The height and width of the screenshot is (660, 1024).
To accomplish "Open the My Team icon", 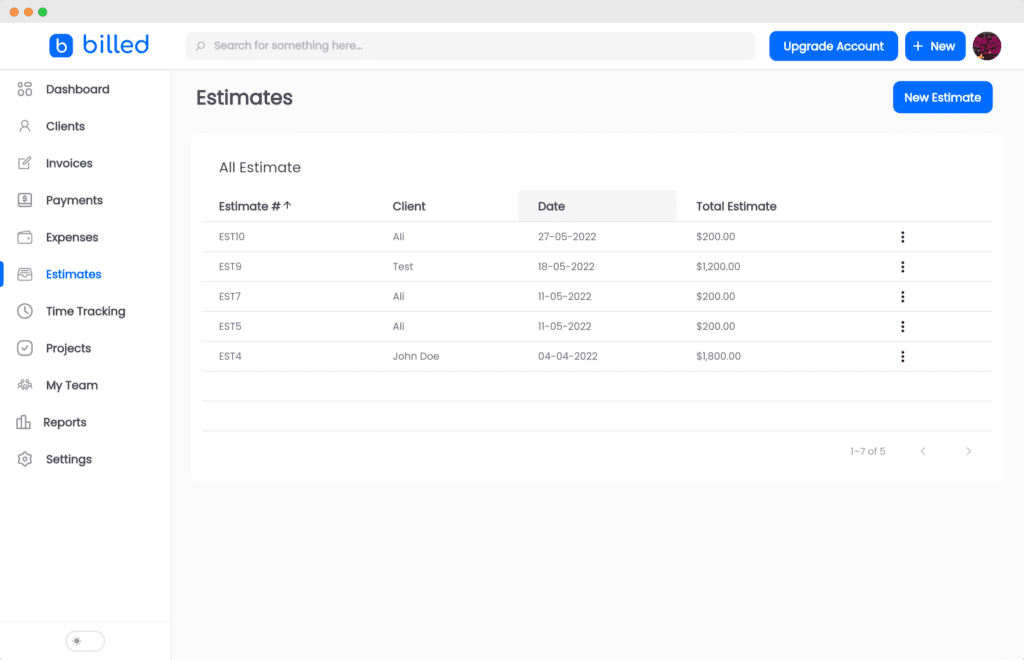I will 24,385.
